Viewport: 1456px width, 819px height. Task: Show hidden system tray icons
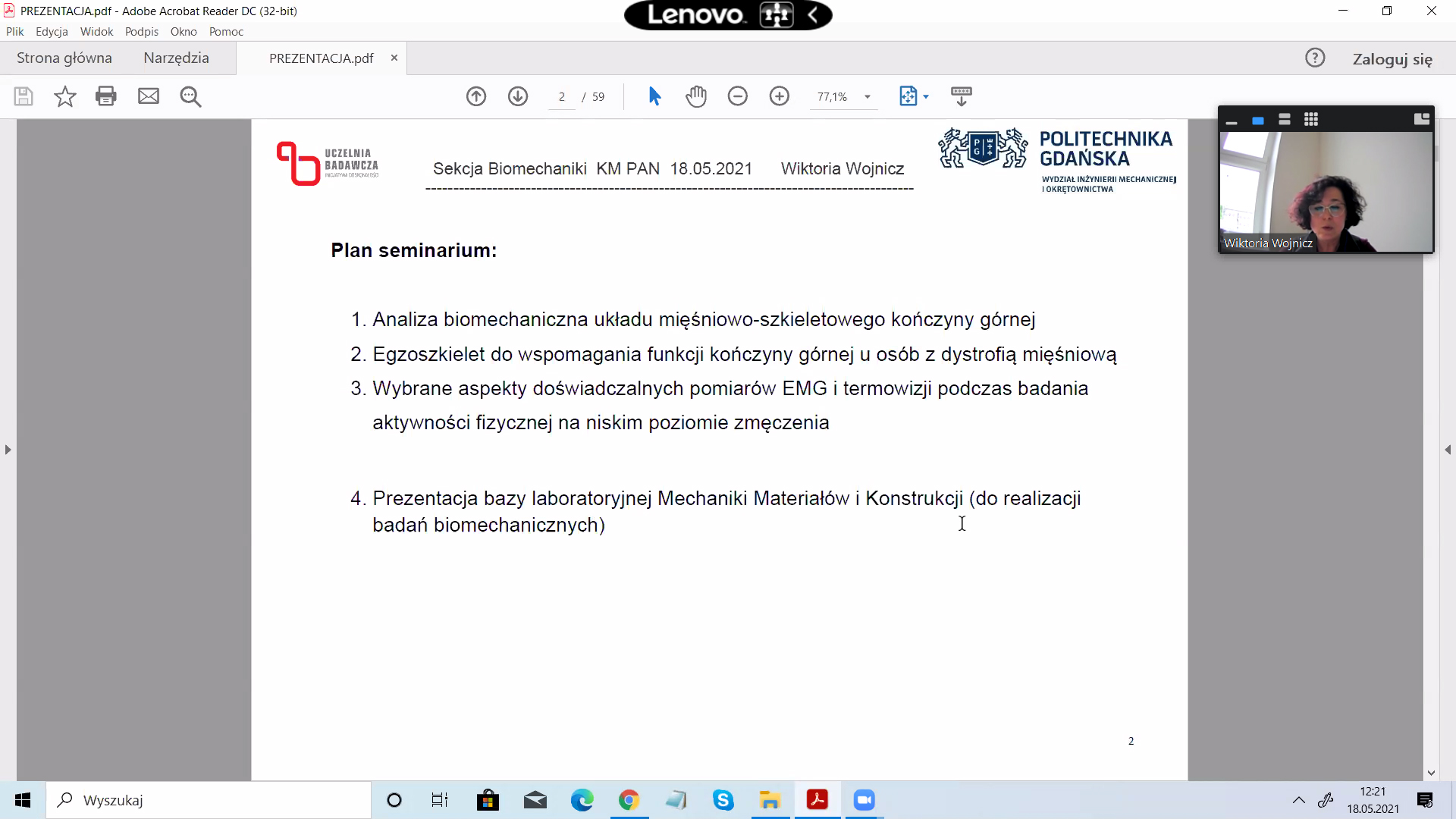click(x=1299, y=800)
